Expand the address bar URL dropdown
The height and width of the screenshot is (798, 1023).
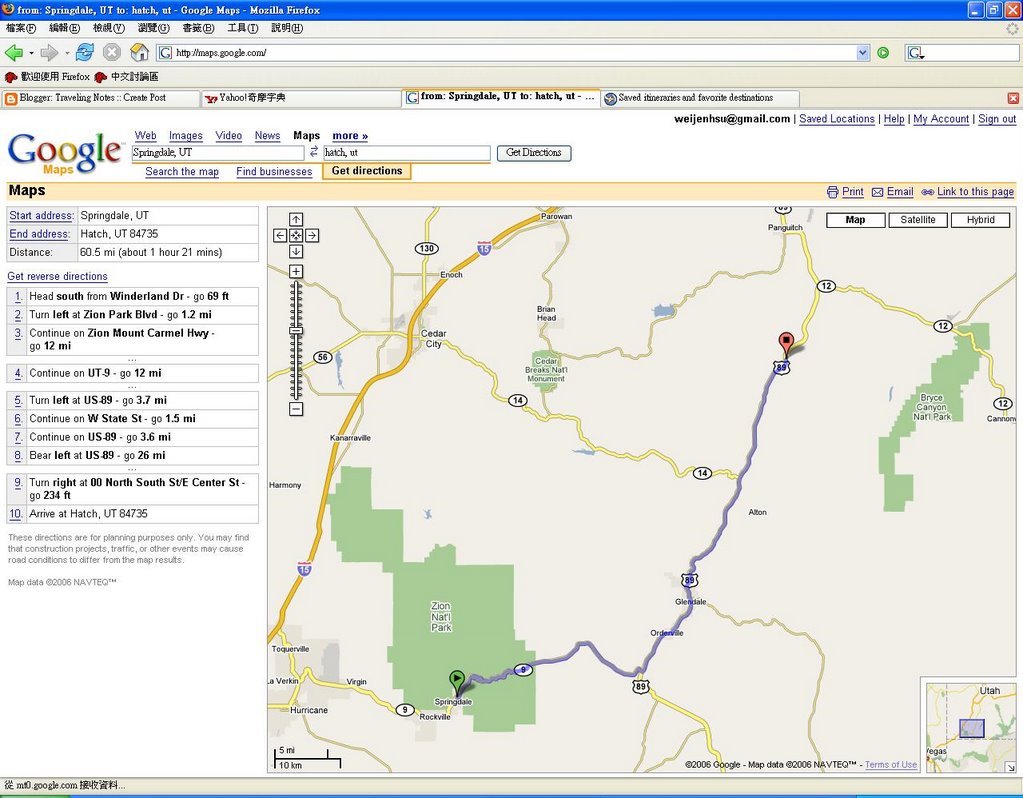(x=863, y=53)
